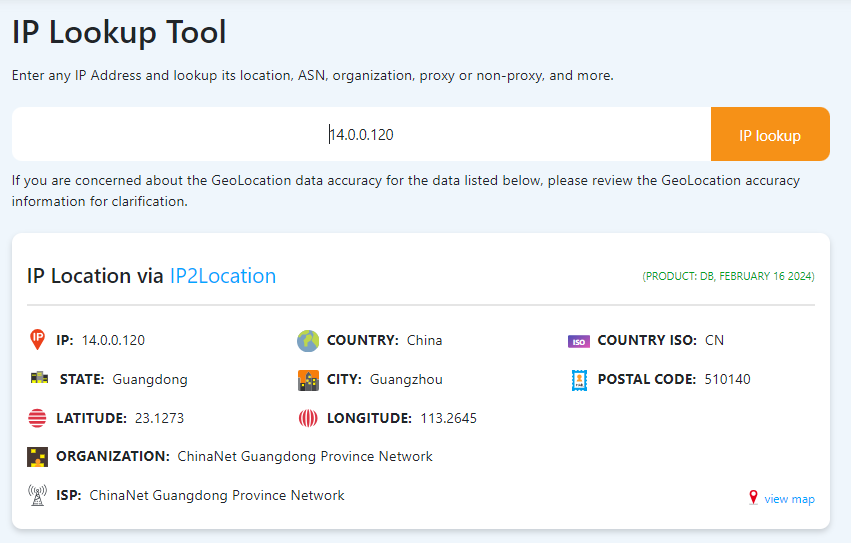
Task: Click the ISP antenna tower icon
Action: [x=37, y=495]
